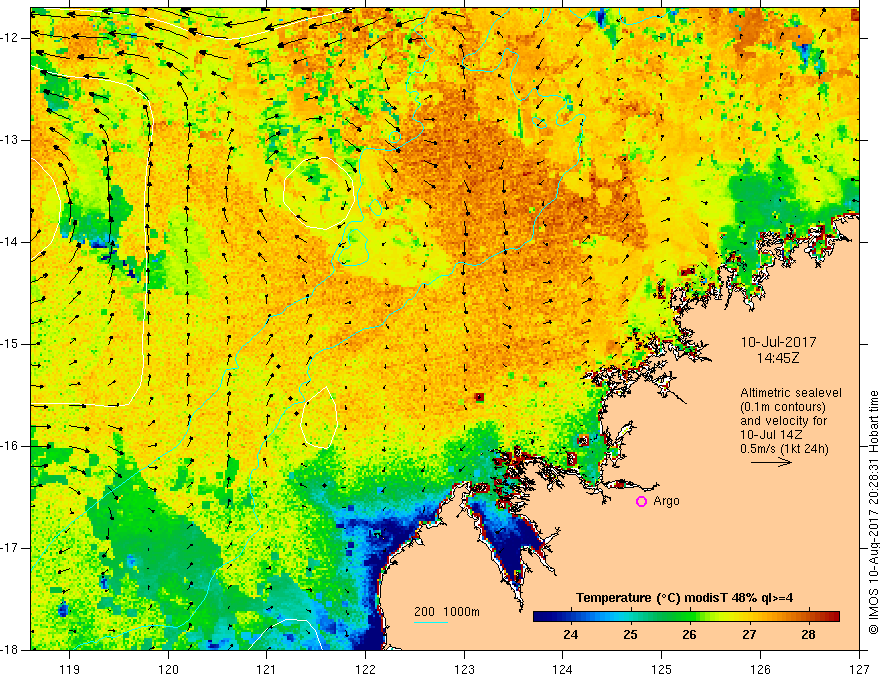This screenshot has height=680, width=880.
Task: Click the 10-Jul-2017 date label
Action: [x=778, y=342]
